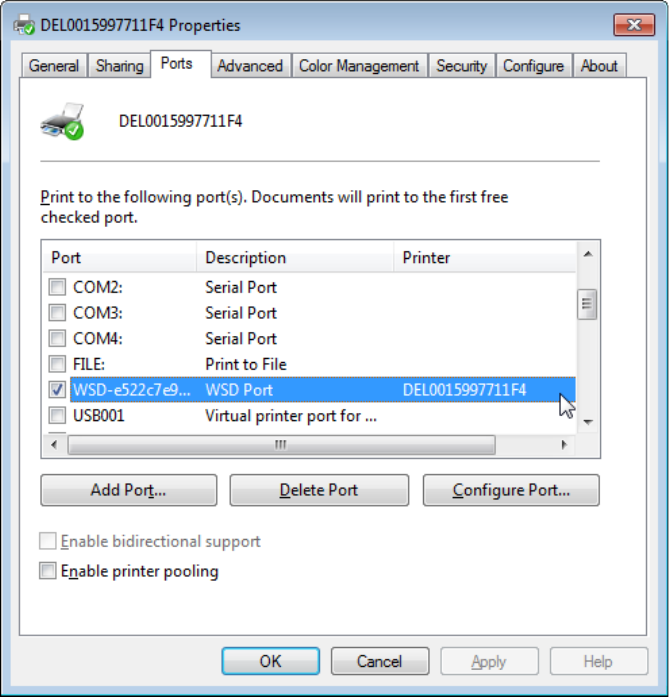
Task: Click the printer icon in the title bar
Action: click(24, 24)
